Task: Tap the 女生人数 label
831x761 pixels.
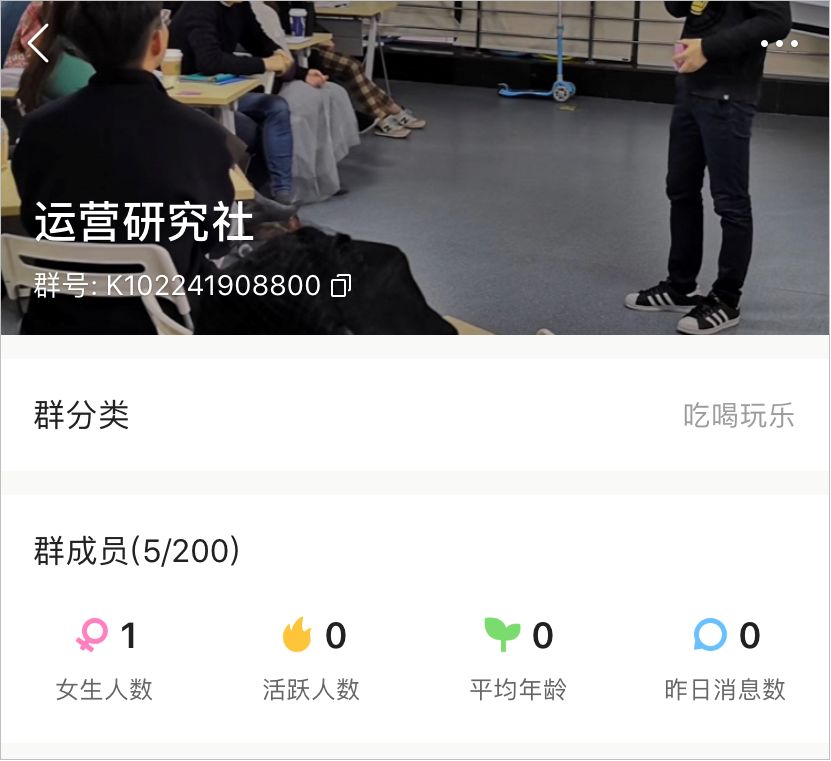Action: [x=104, y=689]
